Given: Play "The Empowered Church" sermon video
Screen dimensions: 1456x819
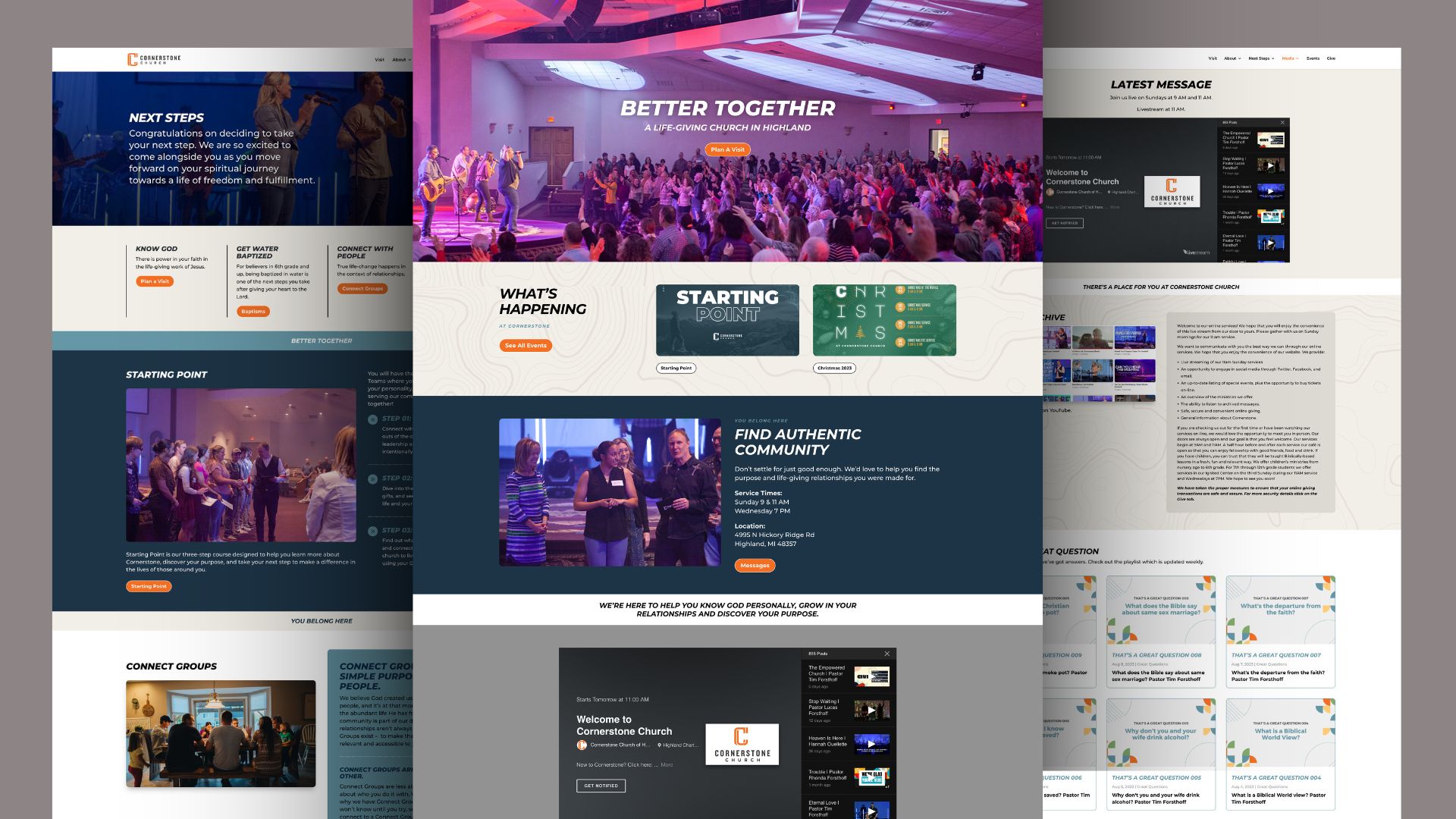Looking at the screenshot, I should click(x=872, y=676).
